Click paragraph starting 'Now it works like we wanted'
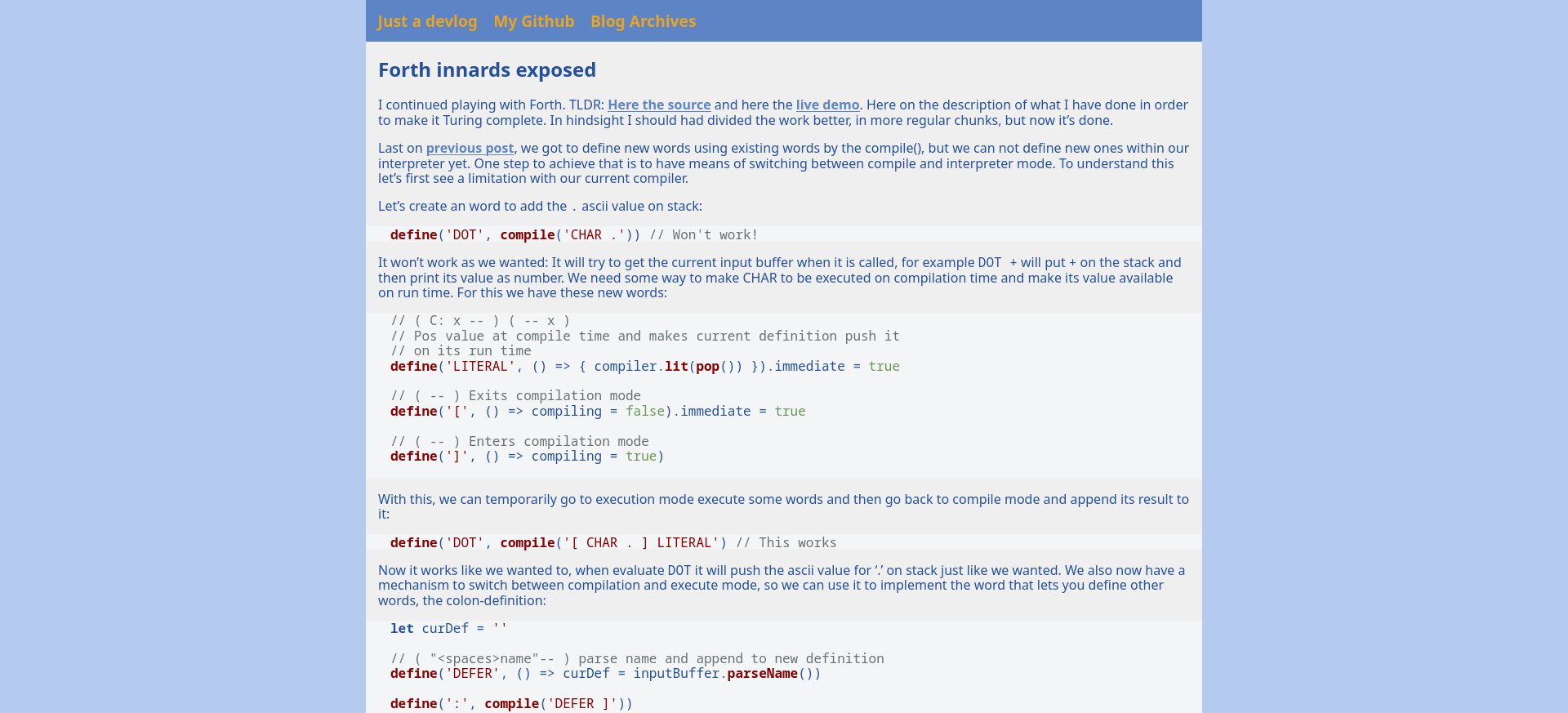This screenshot has width=1568, height=713. click(784, 586)
